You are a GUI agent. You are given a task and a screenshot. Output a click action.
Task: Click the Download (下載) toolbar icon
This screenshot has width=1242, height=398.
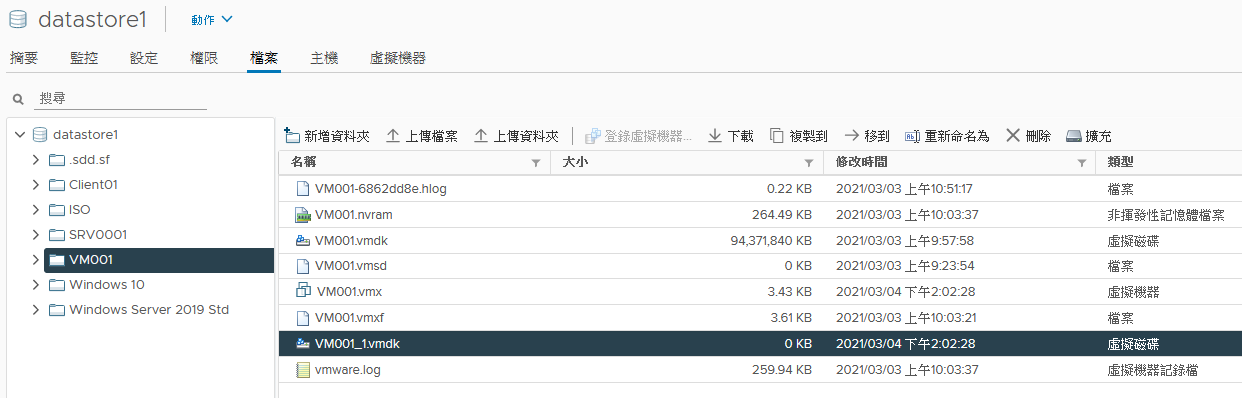tap(715, 136)
